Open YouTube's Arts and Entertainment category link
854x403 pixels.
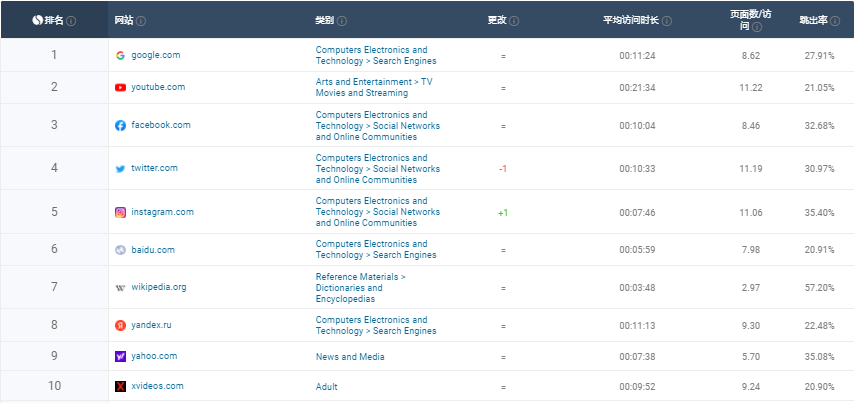[x=374, y=87]
